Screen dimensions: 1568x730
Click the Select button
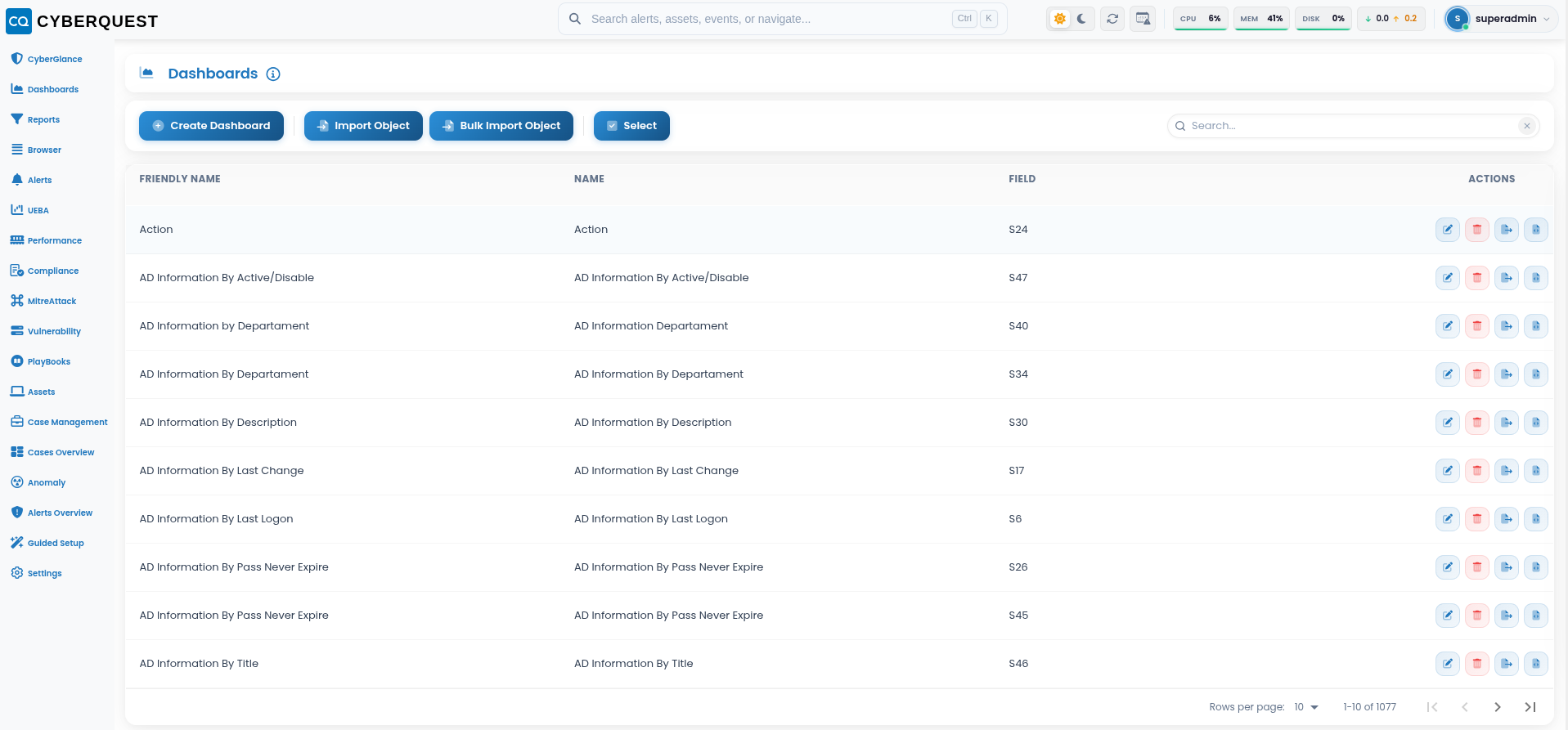631,126
